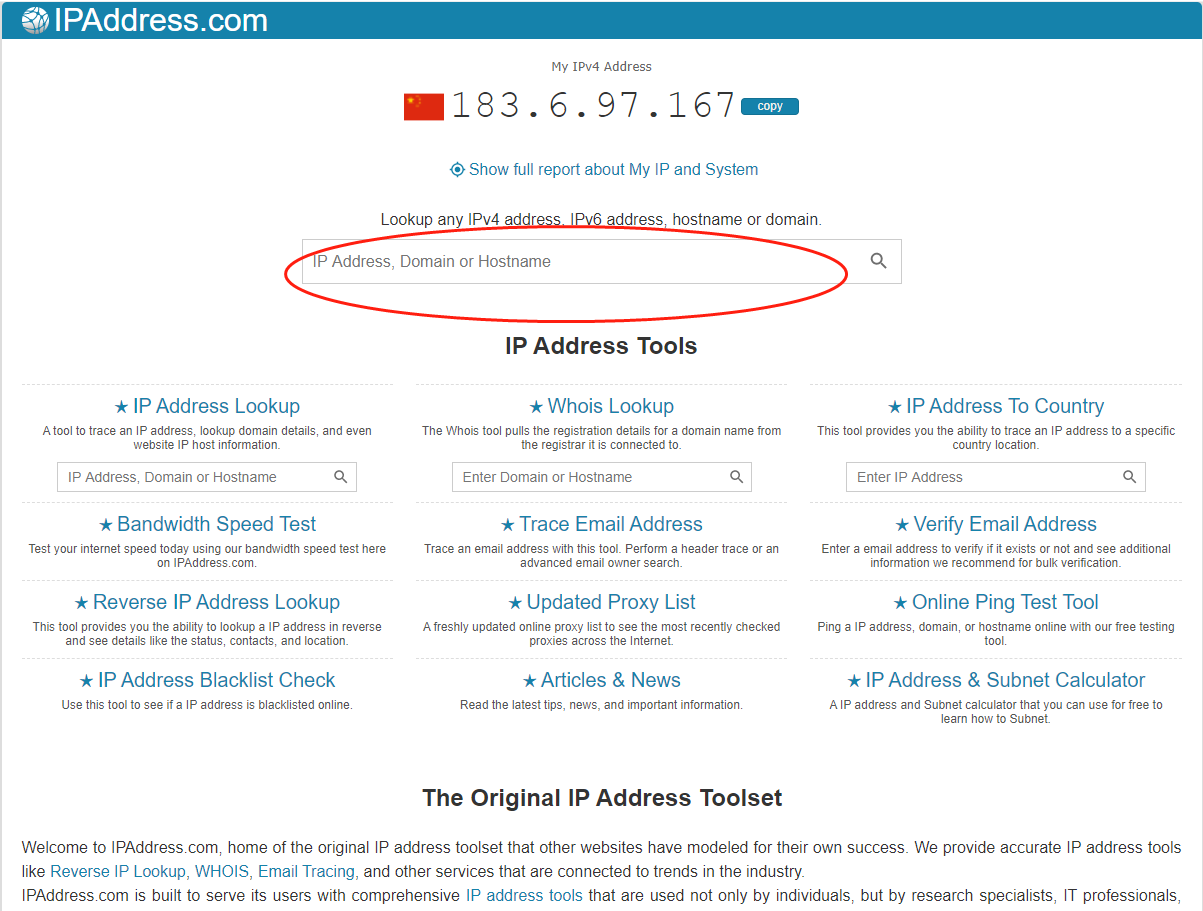Click the search icon in Whois Lookup box

pyautogui.click(x=736, y=477)
